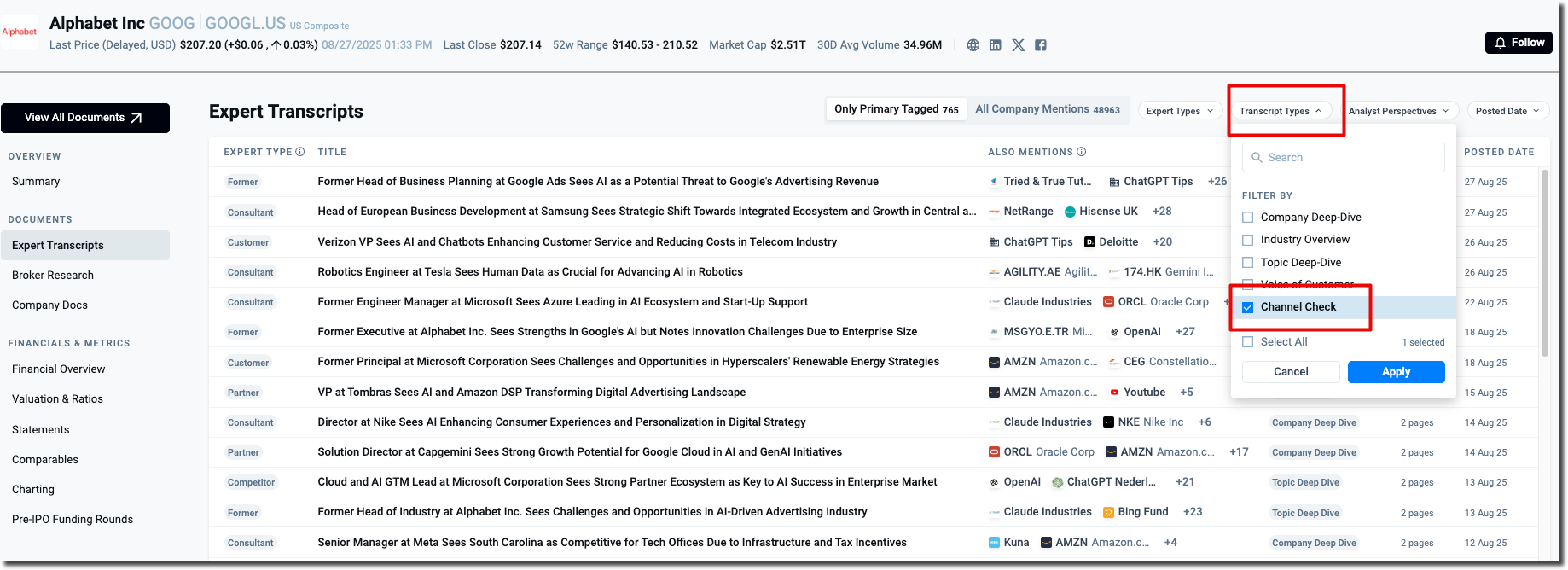Click the Follow button
Screen dimensions: 1568x570
(x=1519, y=43)
